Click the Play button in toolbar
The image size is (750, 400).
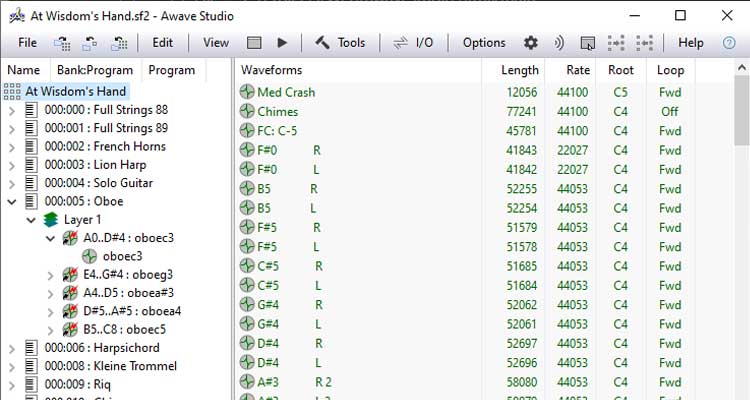tap(282, 43)
